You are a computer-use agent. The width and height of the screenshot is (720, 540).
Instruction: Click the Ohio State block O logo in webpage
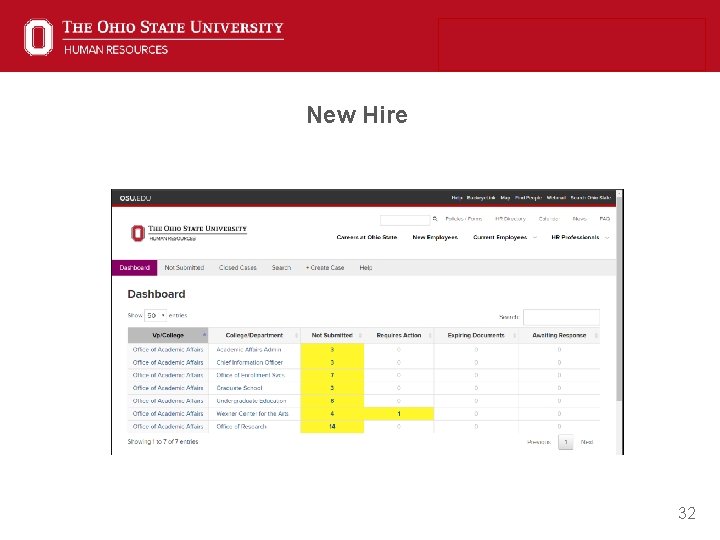coord(137,233)
